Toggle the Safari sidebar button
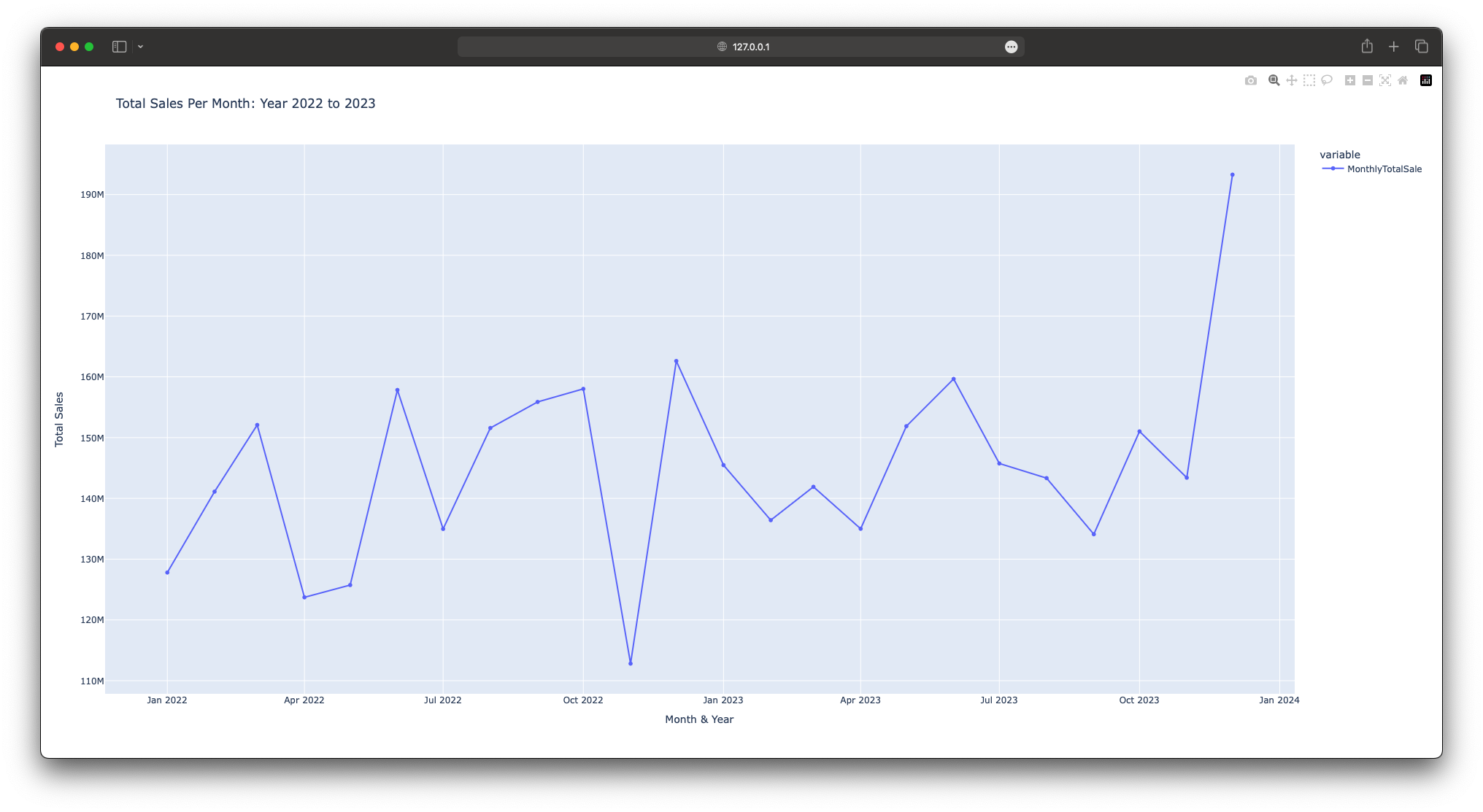 click(119, 47)
